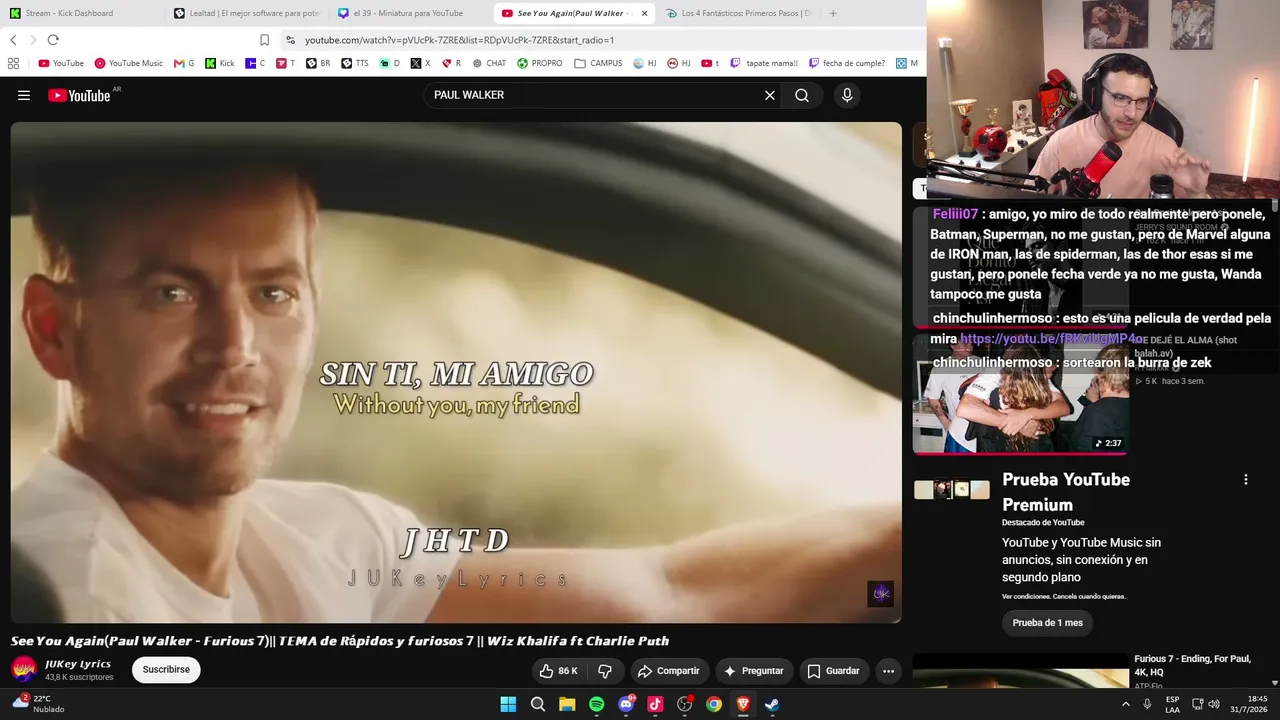The height and width of the screenshot is (720, 1280).
Task: Open Windows taskbar search
Action: click(538, 704)
